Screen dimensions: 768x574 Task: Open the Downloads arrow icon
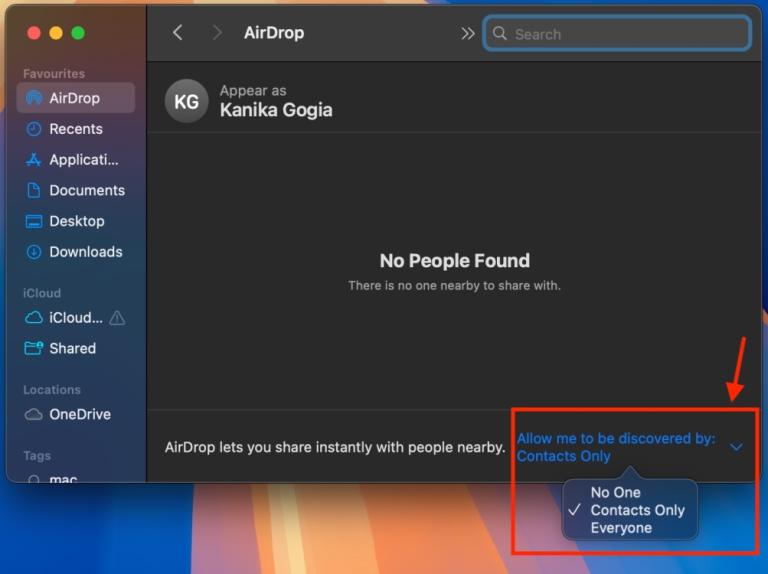tap(33, 252)
